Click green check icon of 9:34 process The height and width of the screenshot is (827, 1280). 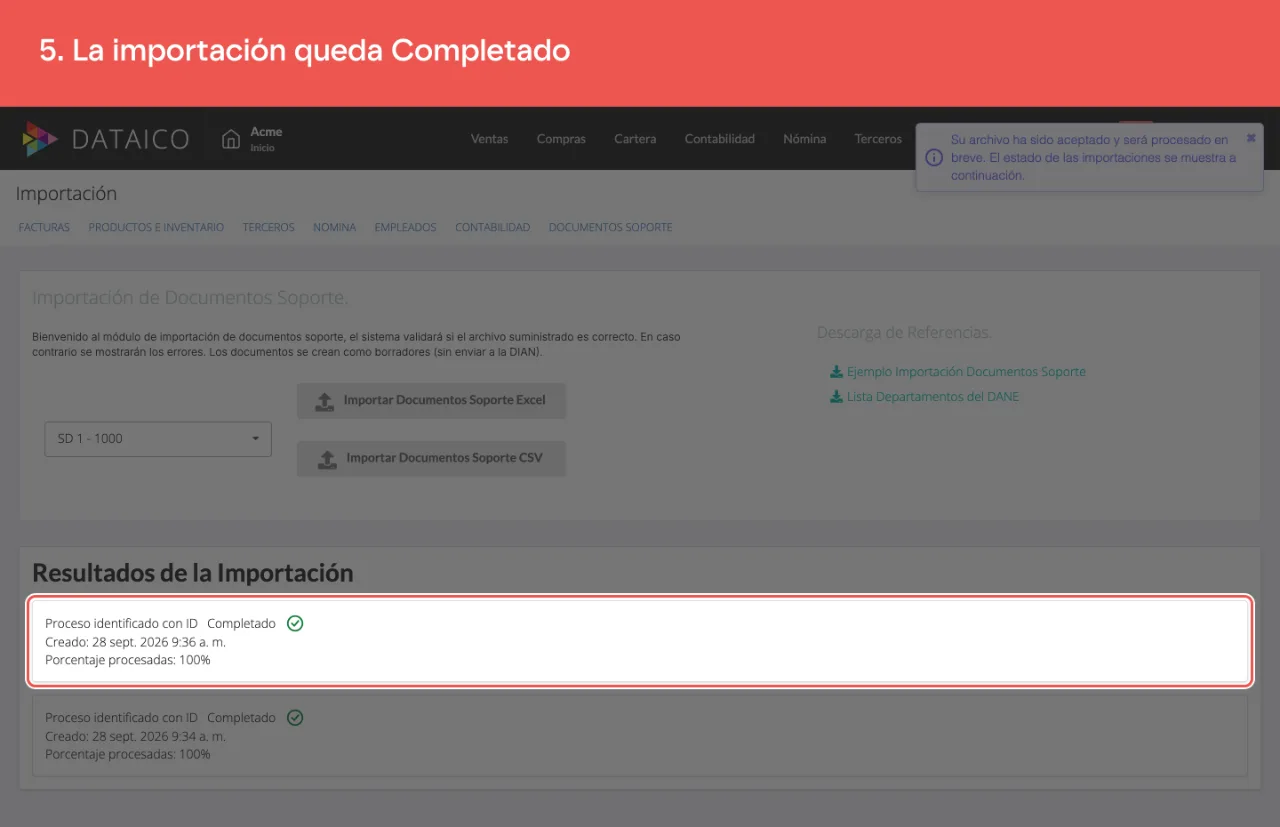[295, 718]
